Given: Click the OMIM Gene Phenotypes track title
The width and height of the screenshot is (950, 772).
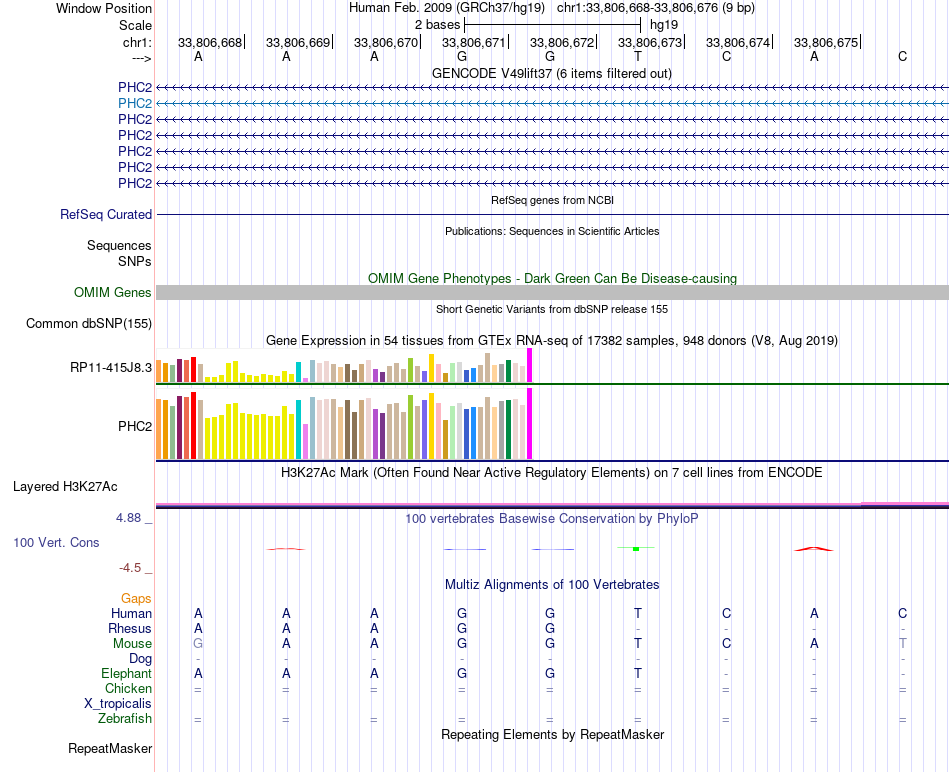Looking at the screenshot, I should (x=552, y=278).
